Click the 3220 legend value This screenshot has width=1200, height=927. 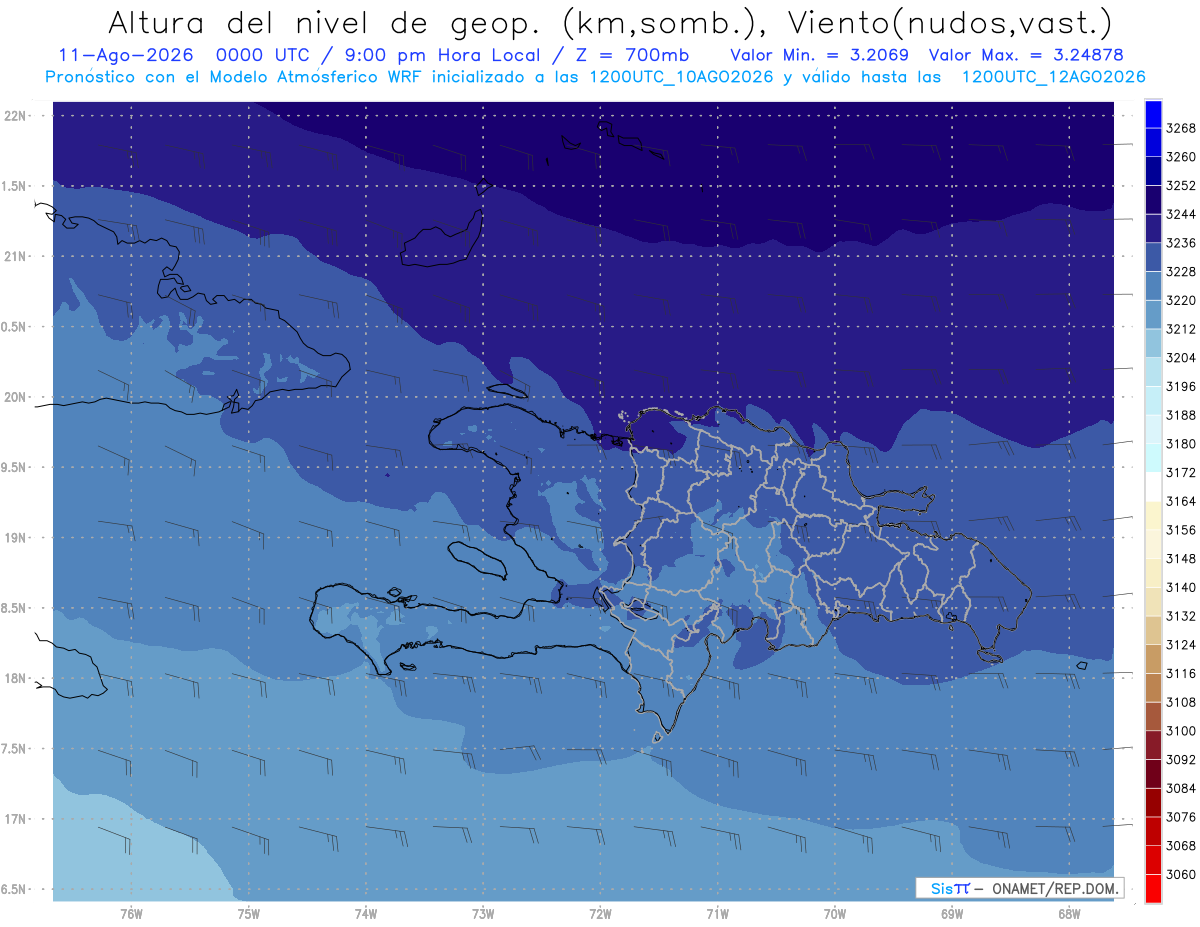pyautogui.click(x=1181, y=300)
